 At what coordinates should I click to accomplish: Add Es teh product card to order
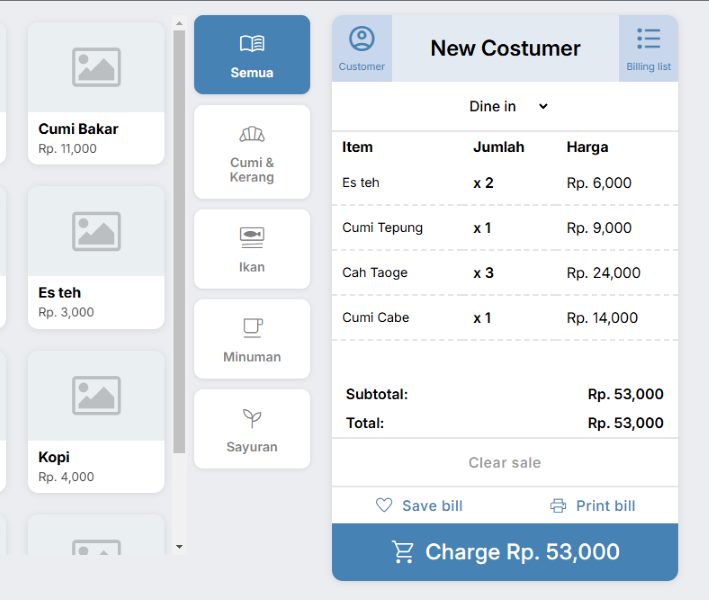96,258
